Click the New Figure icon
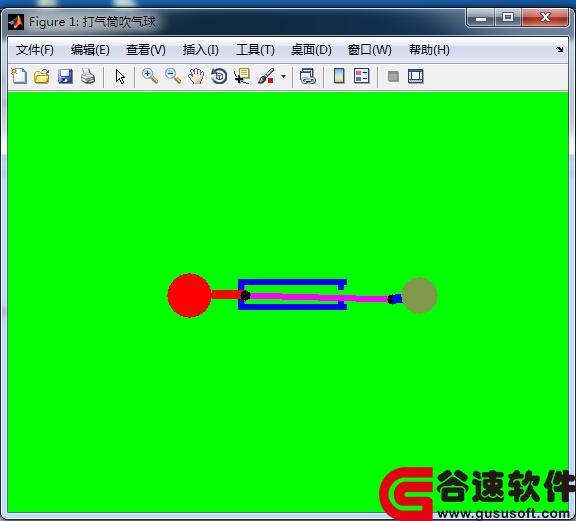This screenshot has height=521, width=576. tap(19, 76)
